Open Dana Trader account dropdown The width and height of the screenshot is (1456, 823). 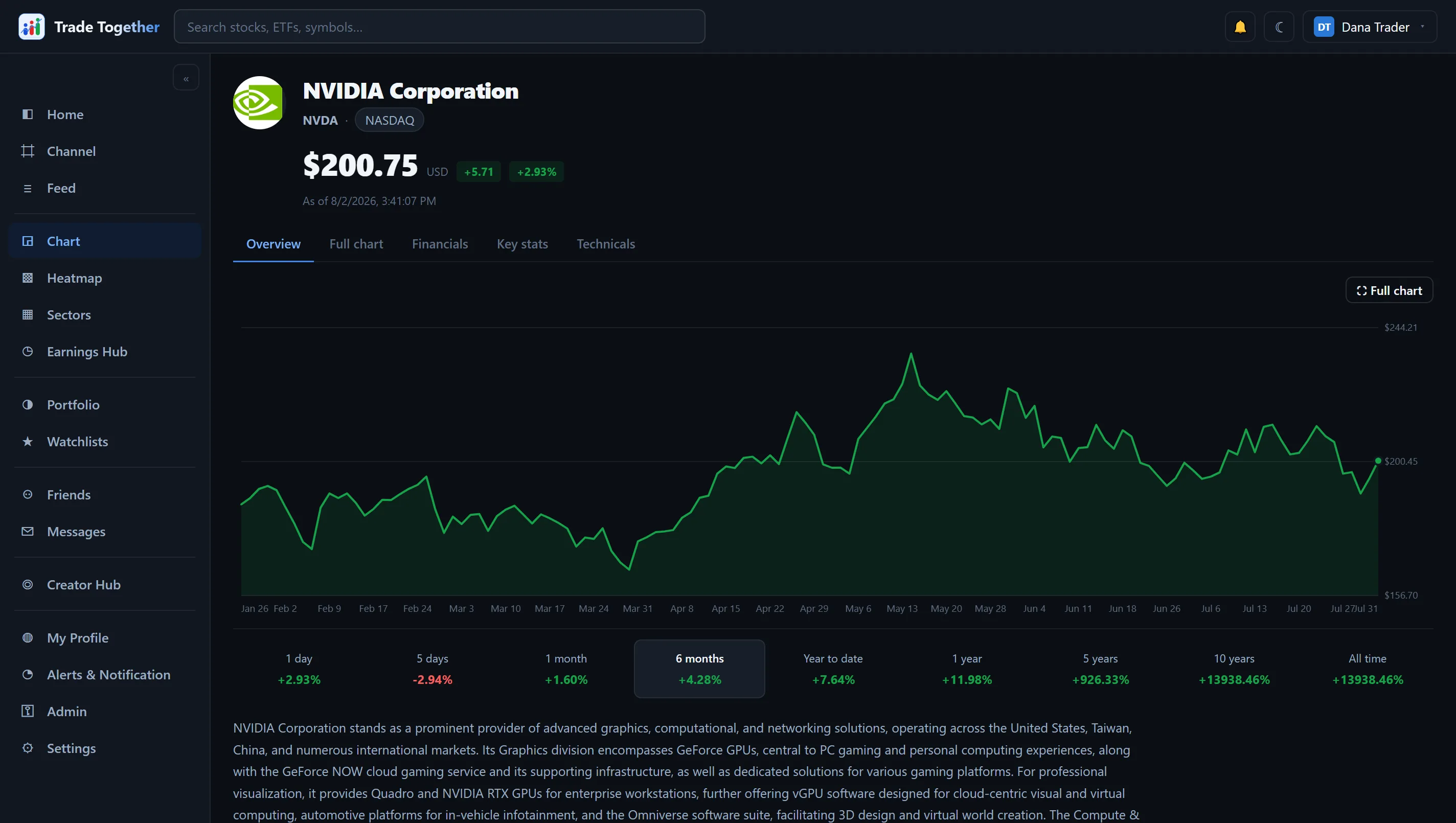click(x=1370, y=27)
